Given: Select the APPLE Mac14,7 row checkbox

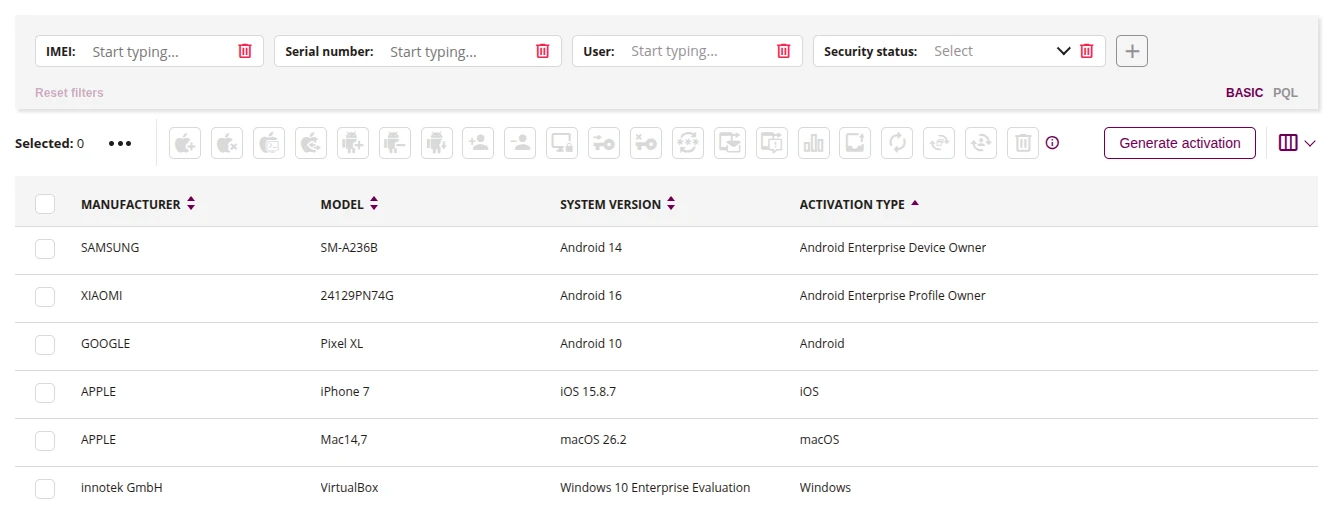Looking at the screenshot, I should (45, 440).
